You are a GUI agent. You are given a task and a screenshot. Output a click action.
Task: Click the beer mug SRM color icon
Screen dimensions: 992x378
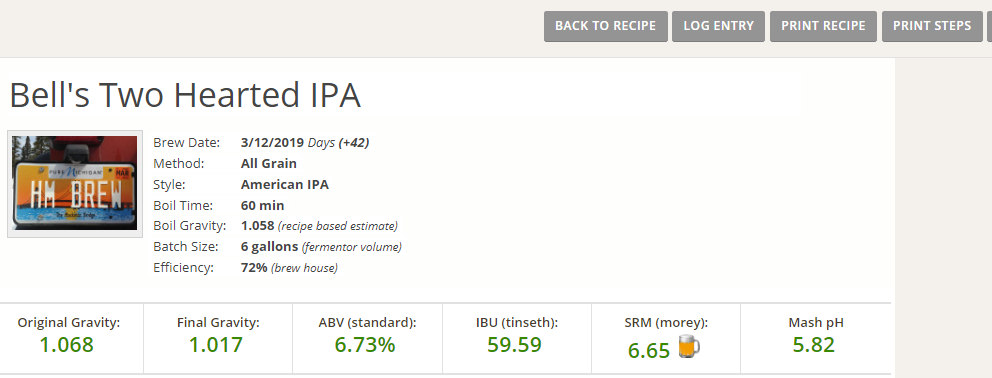click(x=689, y=347)
